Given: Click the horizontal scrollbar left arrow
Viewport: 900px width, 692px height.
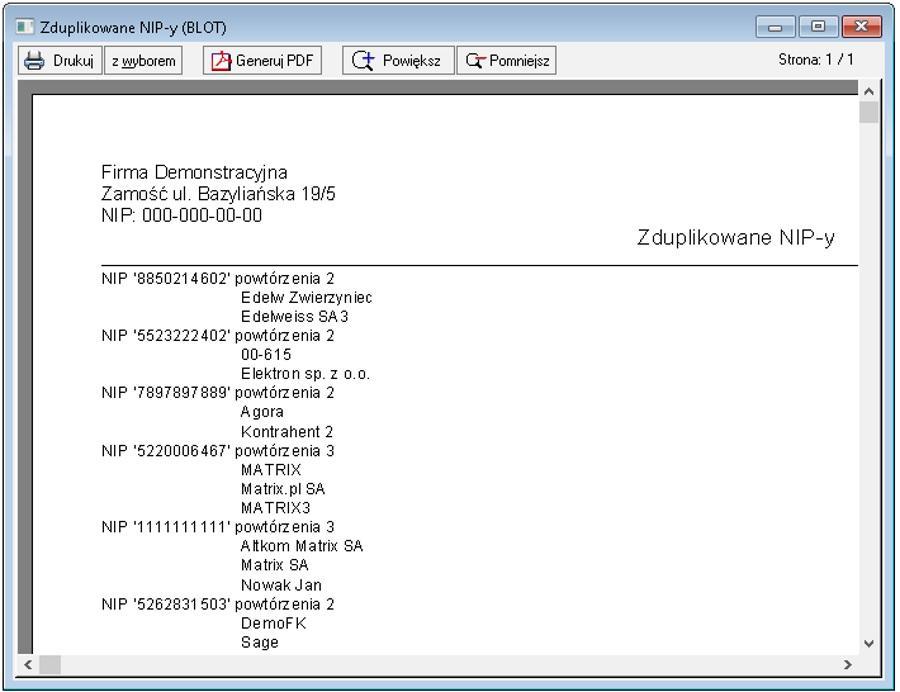Looking at the screenshot, I should tap(28, 664).
